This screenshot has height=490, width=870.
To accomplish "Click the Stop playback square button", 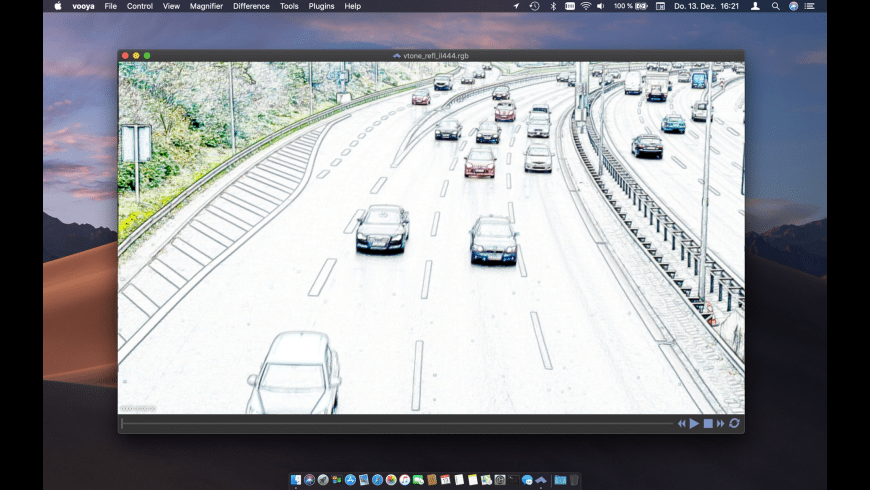I will click(708, 424).
